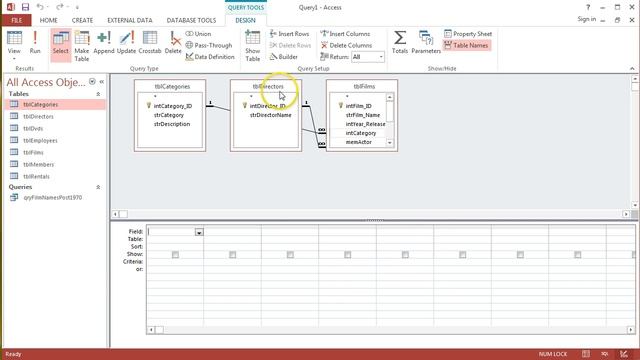Open the expression Builder
Viewport: 640px width, 360px height.
pyautogui.click(x=284, y=57)
